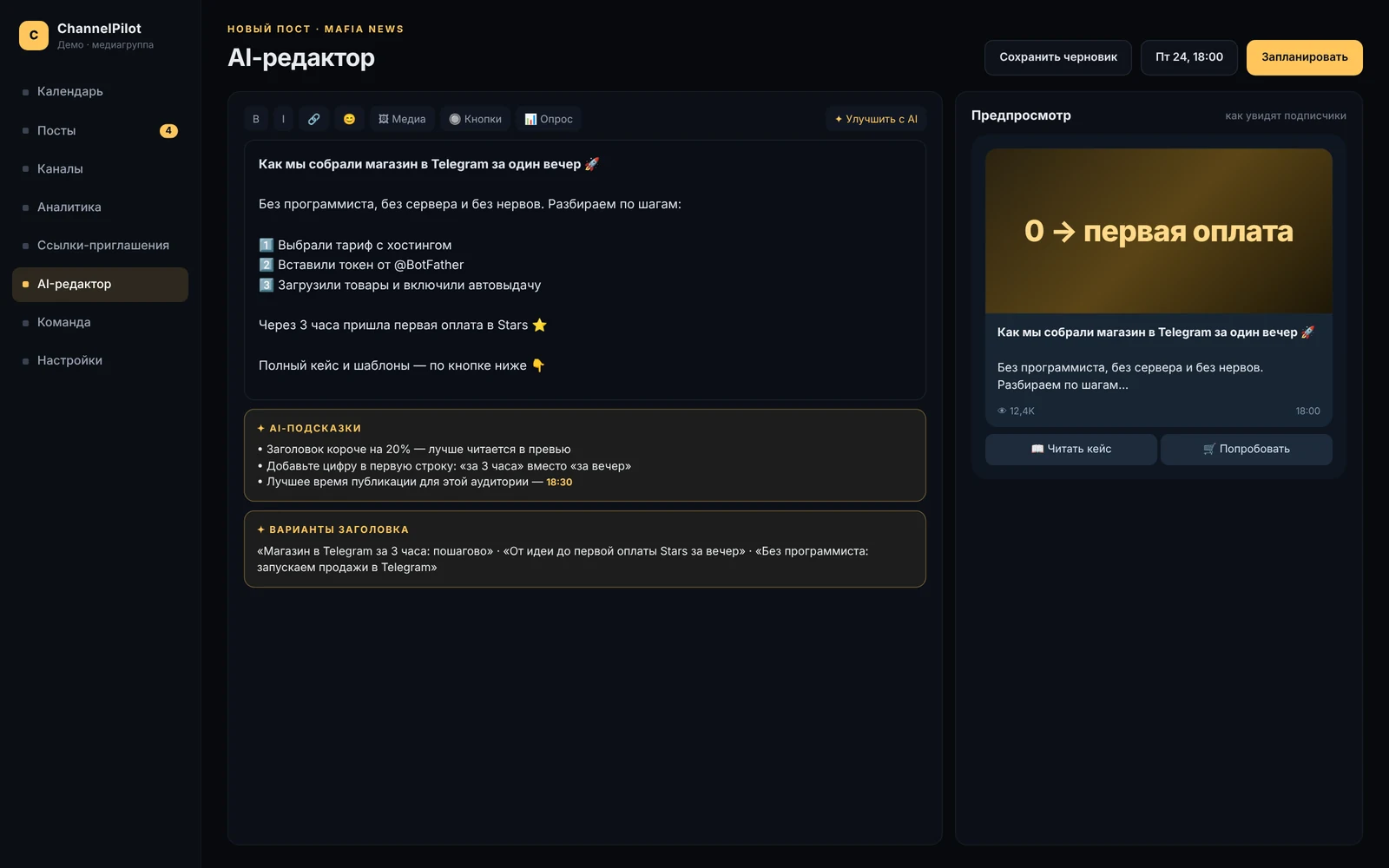This screenshot has height=868, width=1389.
Task: Click step 1 «Выбрали тариф с хостингом»
Action: click(x=355, y=245)
